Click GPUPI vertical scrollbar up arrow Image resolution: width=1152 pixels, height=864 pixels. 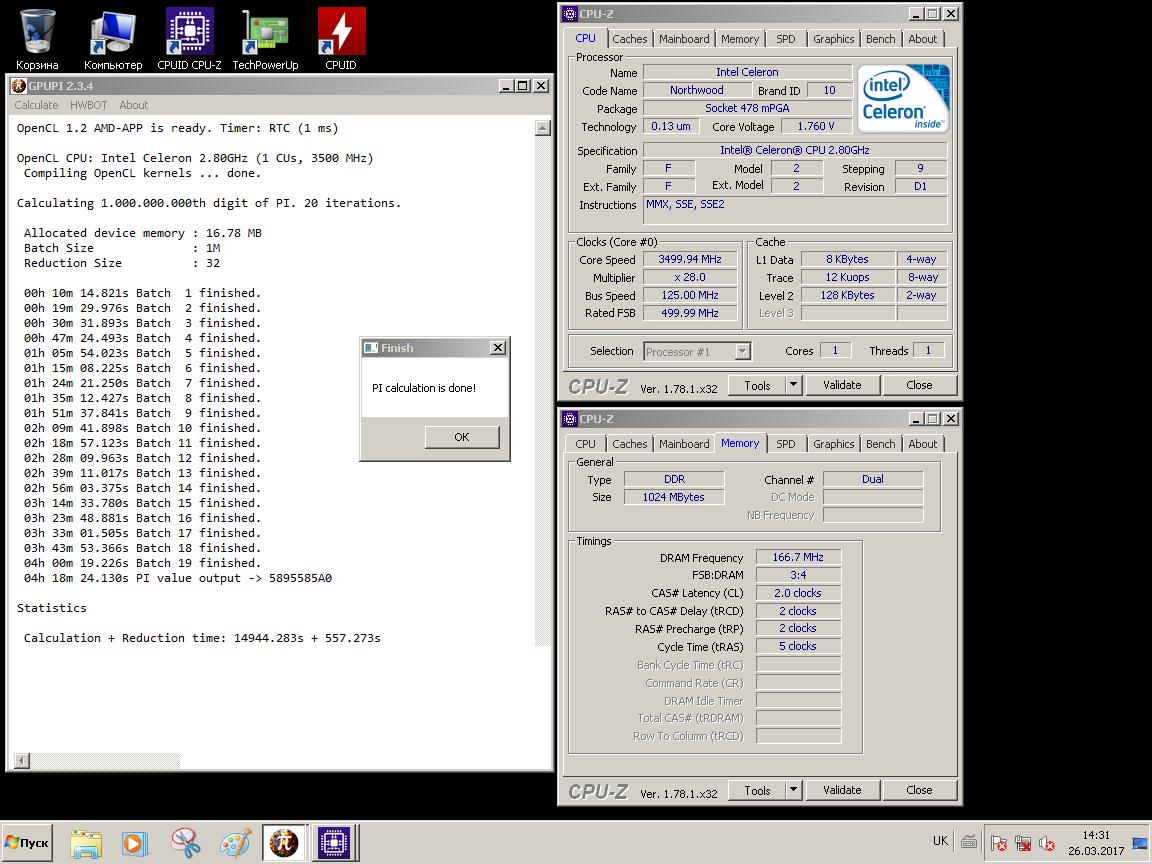[x=542, y=128]
